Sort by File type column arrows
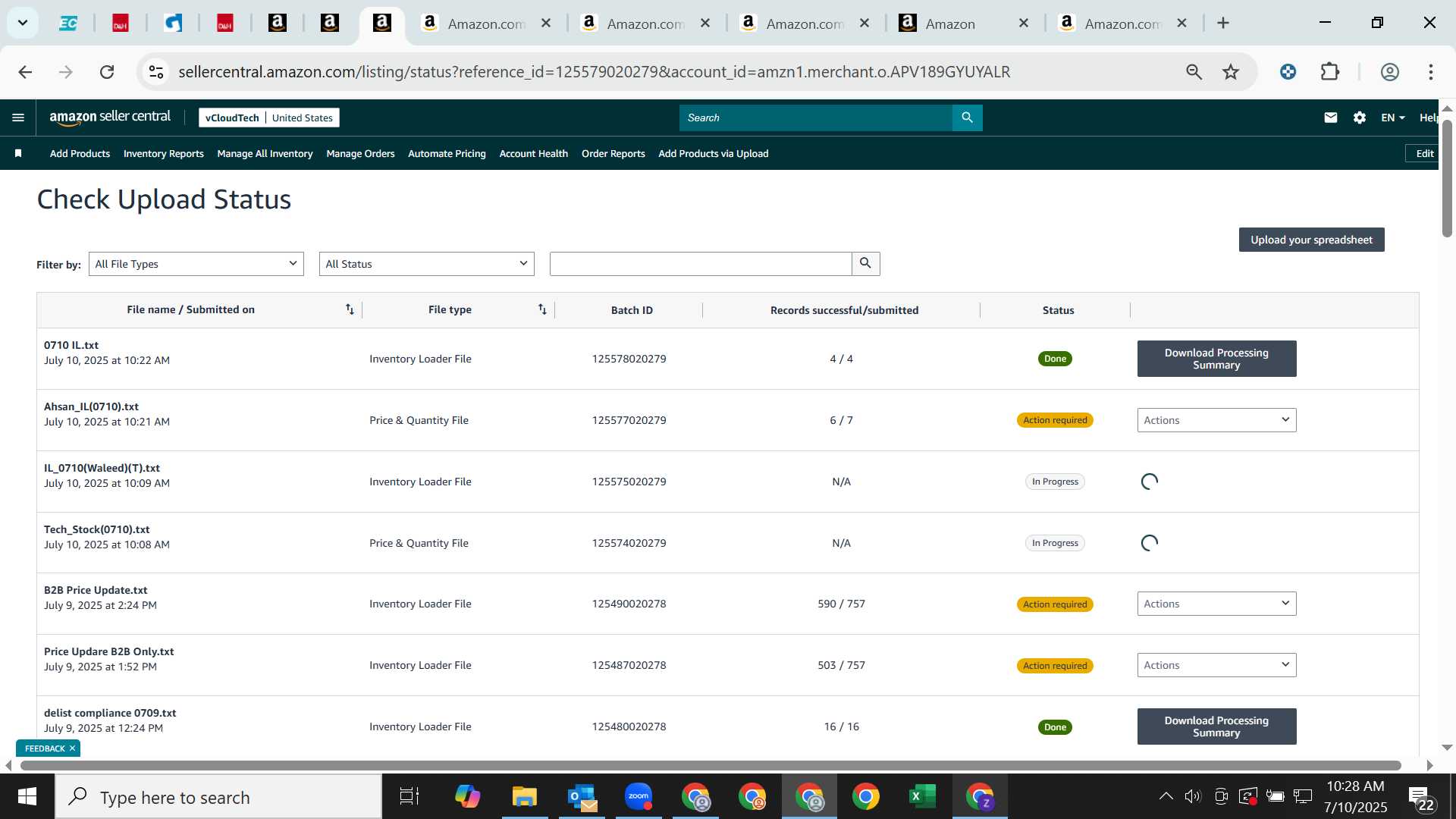Viewport: 1456px width, 819px height. click(542, 309)
